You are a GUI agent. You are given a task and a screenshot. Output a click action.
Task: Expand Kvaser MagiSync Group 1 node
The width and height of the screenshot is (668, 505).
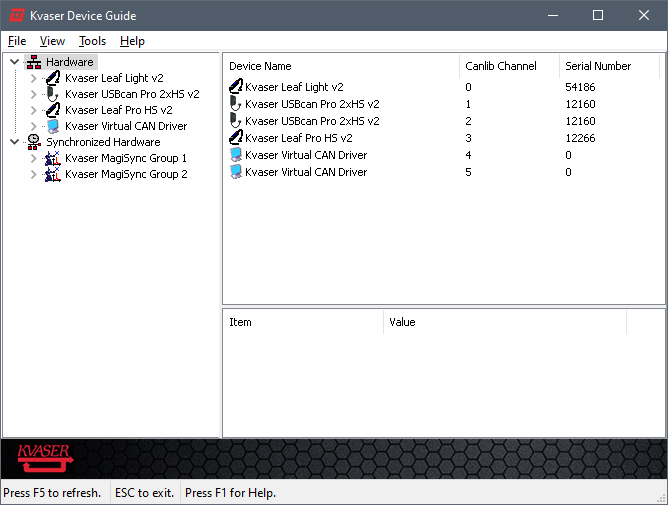tap(34, 158)
